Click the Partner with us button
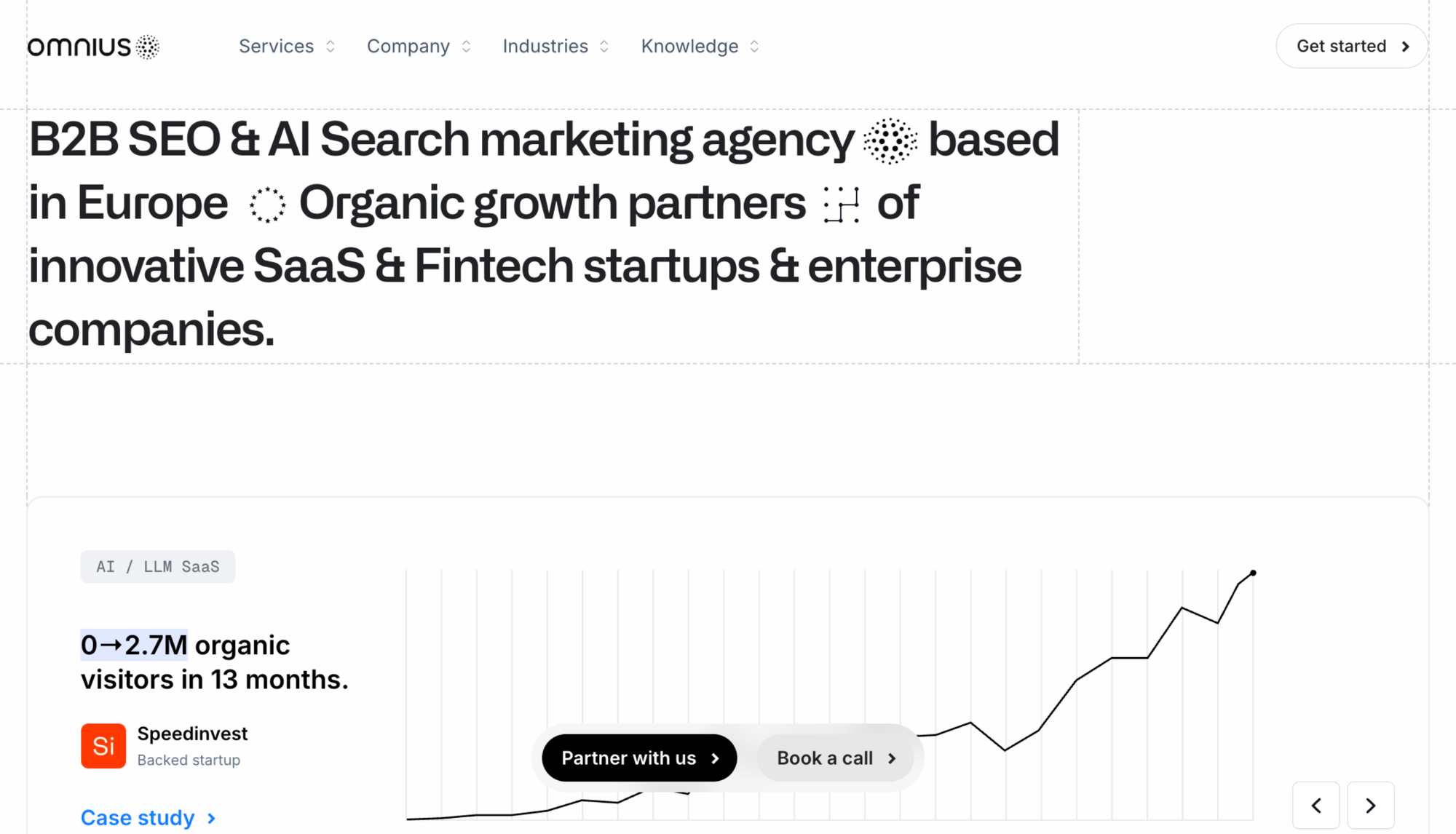The height and width of the screenshot is (834, 1456). click(x=640, y=758)
